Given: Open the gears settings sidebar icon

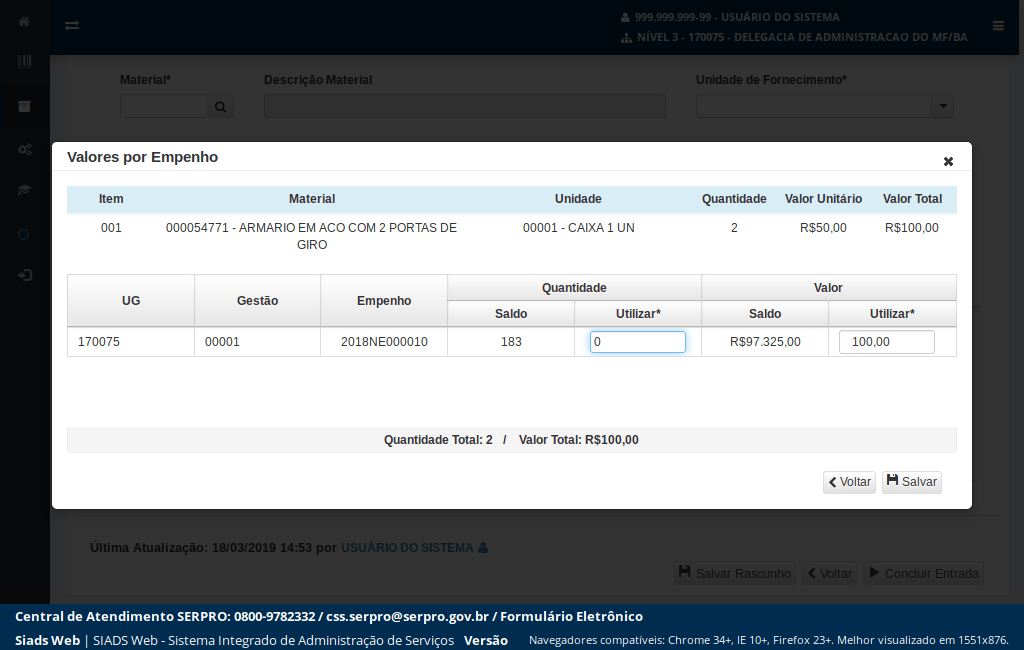Looking at the screenshot, I should [24, 150].
